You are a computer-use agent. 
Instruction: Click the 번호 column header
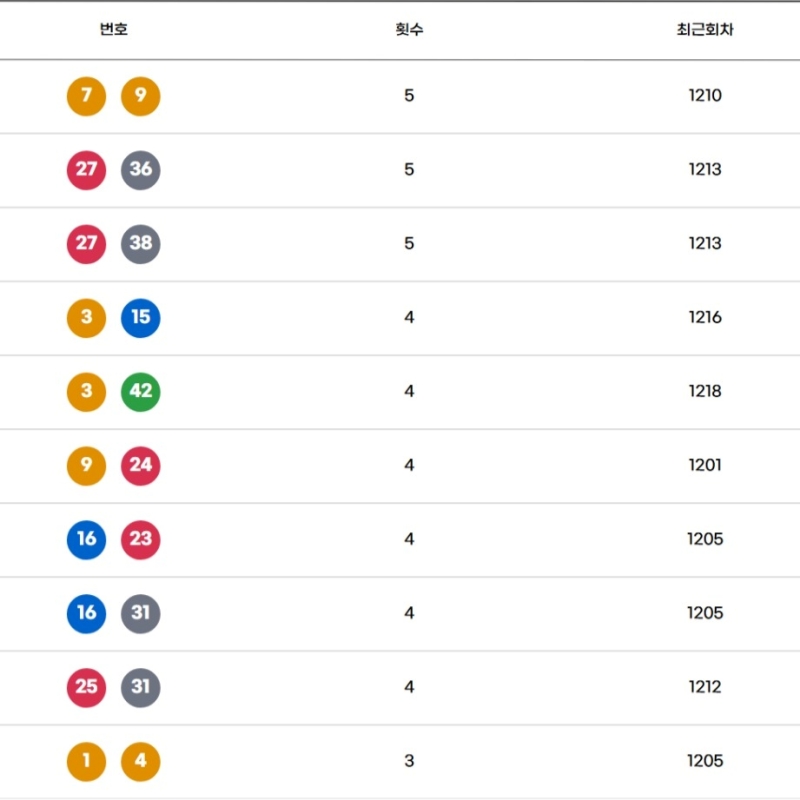[113, 29]
